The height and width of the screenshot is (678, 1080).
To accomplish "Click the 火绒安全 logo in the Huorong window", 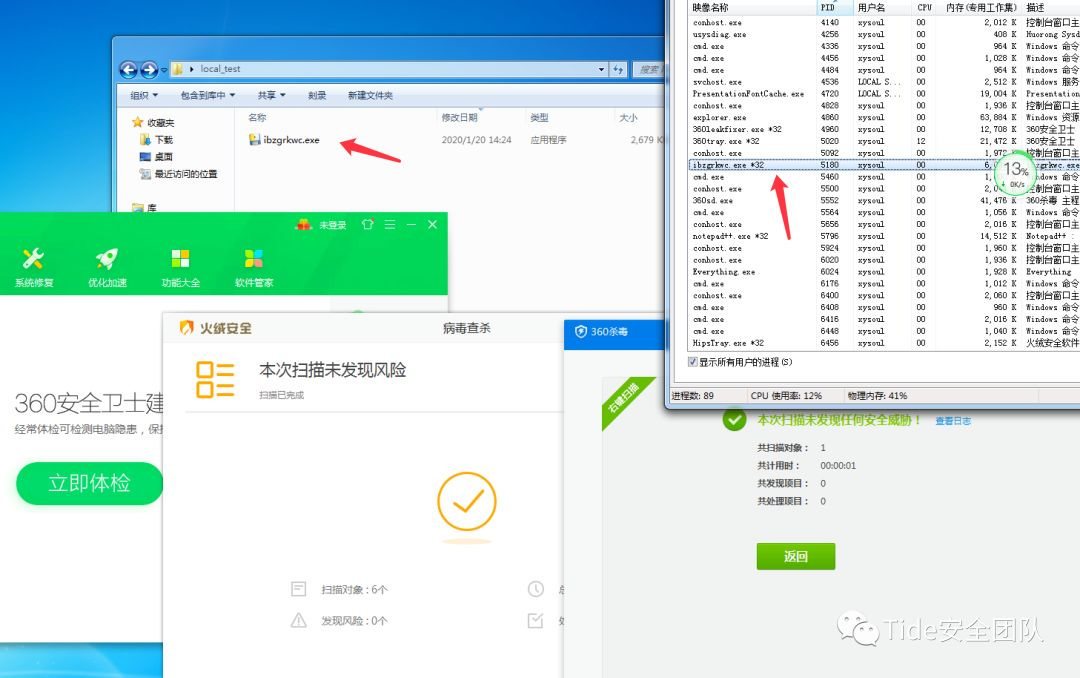I will [216, 328].
